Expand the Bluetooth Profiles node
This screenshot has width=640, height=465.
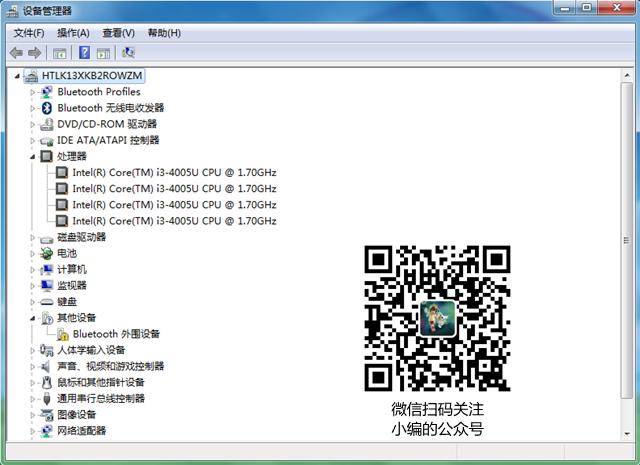33,92
